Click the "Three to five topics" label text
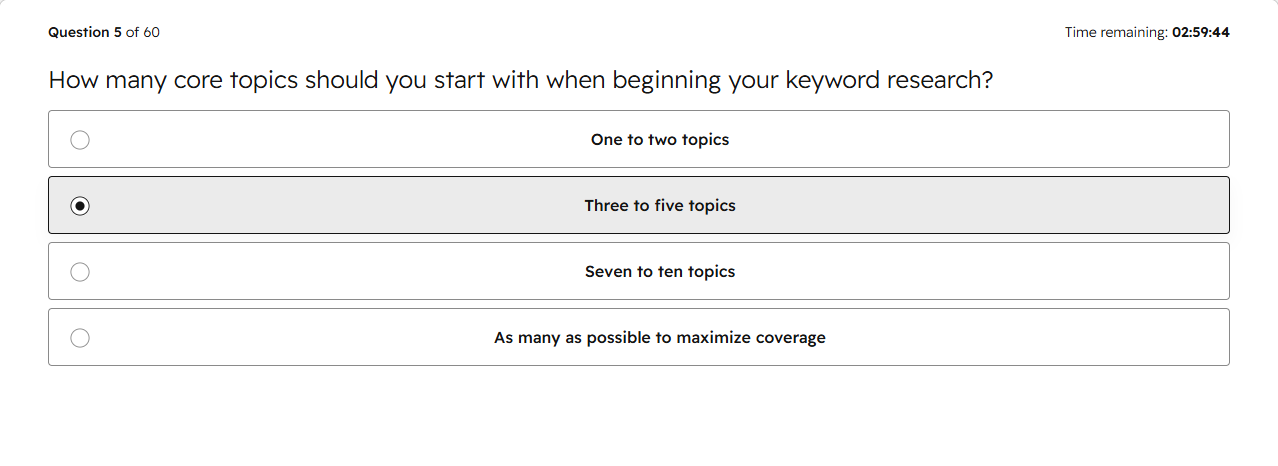 pyautogui.click(x=660, y=206)
